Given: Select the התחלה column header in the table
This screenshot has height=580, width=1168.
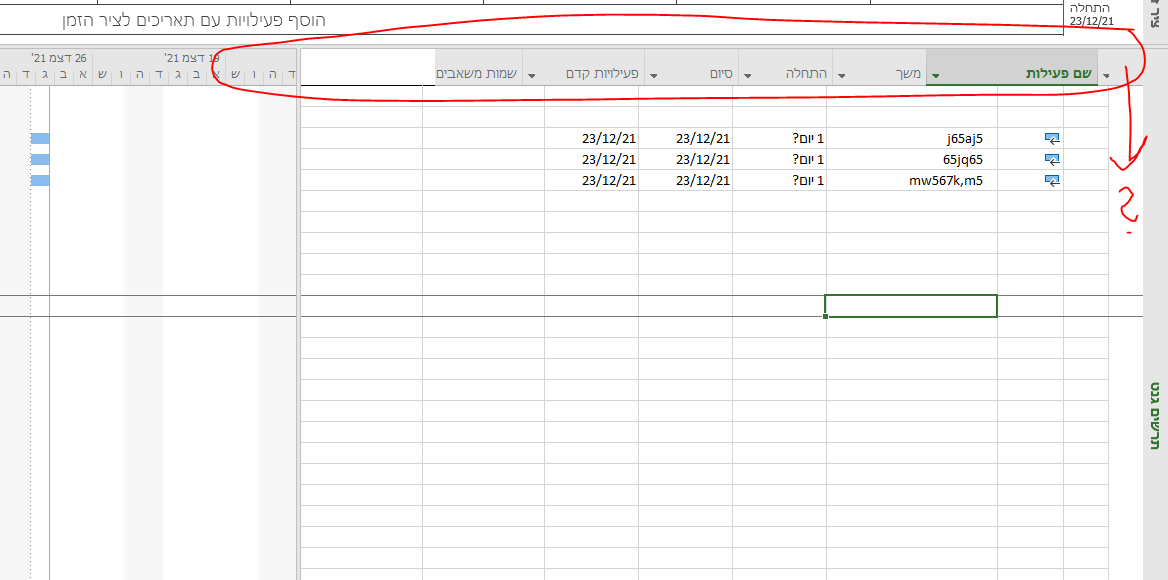Looking at the screenshot, I should [785, 67].
